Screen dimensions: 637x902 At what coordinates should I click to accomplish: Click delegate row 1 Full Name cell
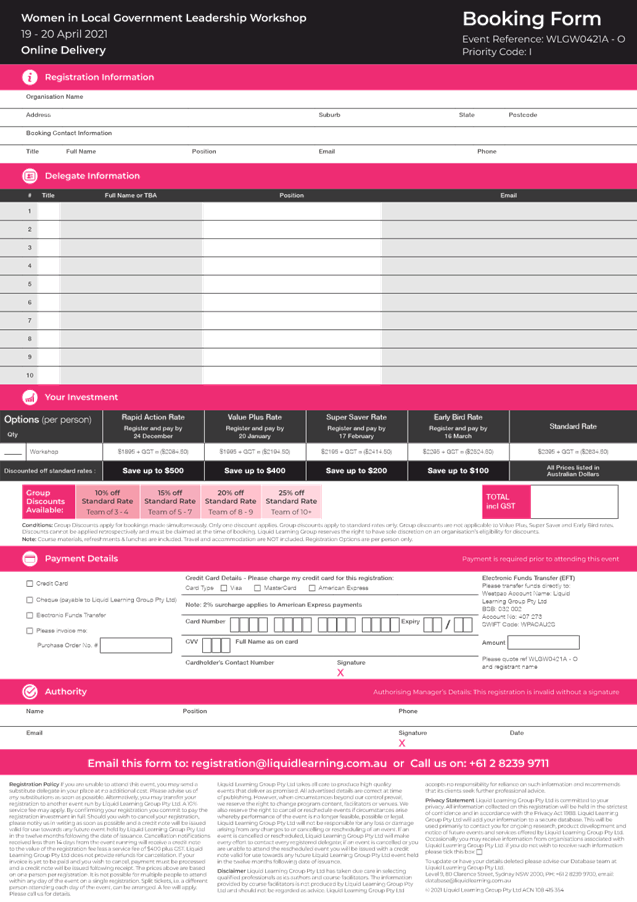click(131, 211)
